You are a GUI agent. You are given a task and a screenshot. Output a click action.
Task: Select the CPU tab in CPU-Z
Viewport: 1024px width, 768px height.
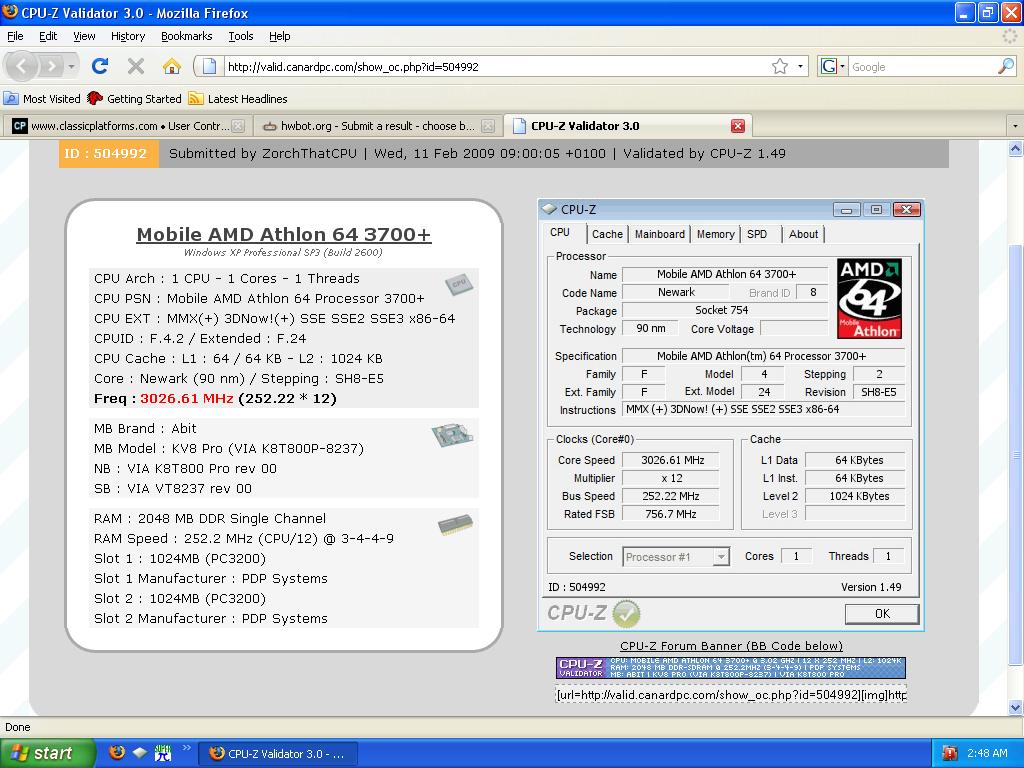pos(560,232)
